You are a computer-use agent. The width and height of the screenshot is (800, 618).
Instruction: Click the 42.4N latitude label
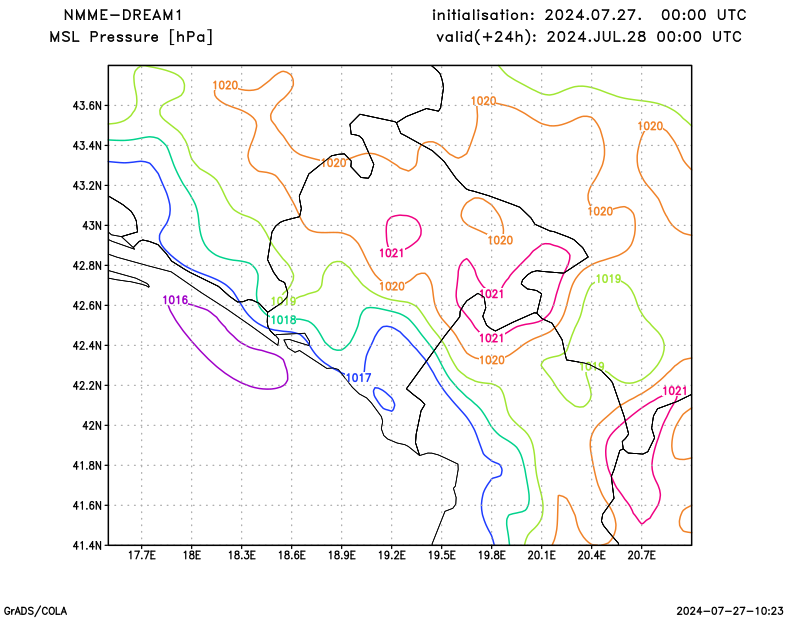(87, 345)
